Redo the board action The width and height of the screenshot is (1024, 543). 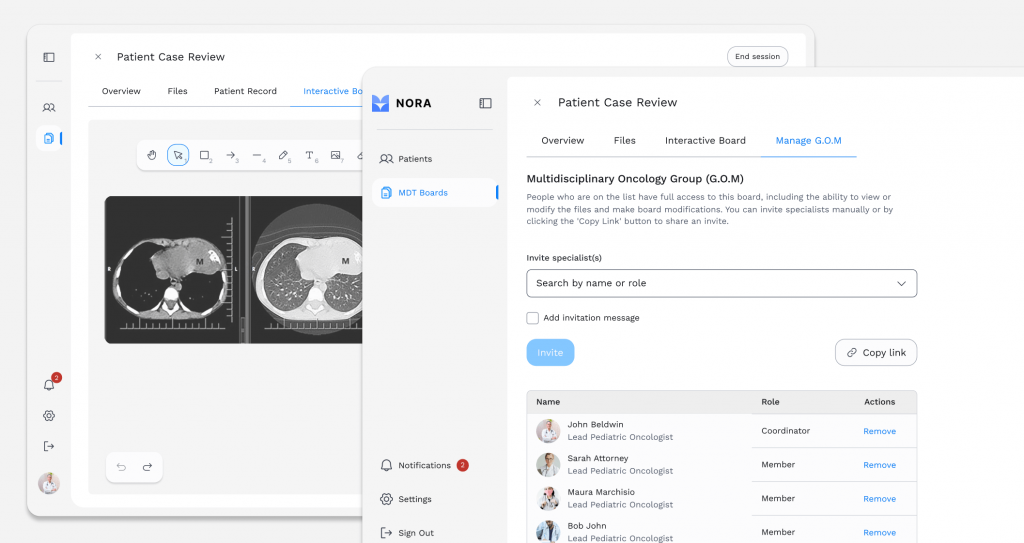[x=148, y=467]
